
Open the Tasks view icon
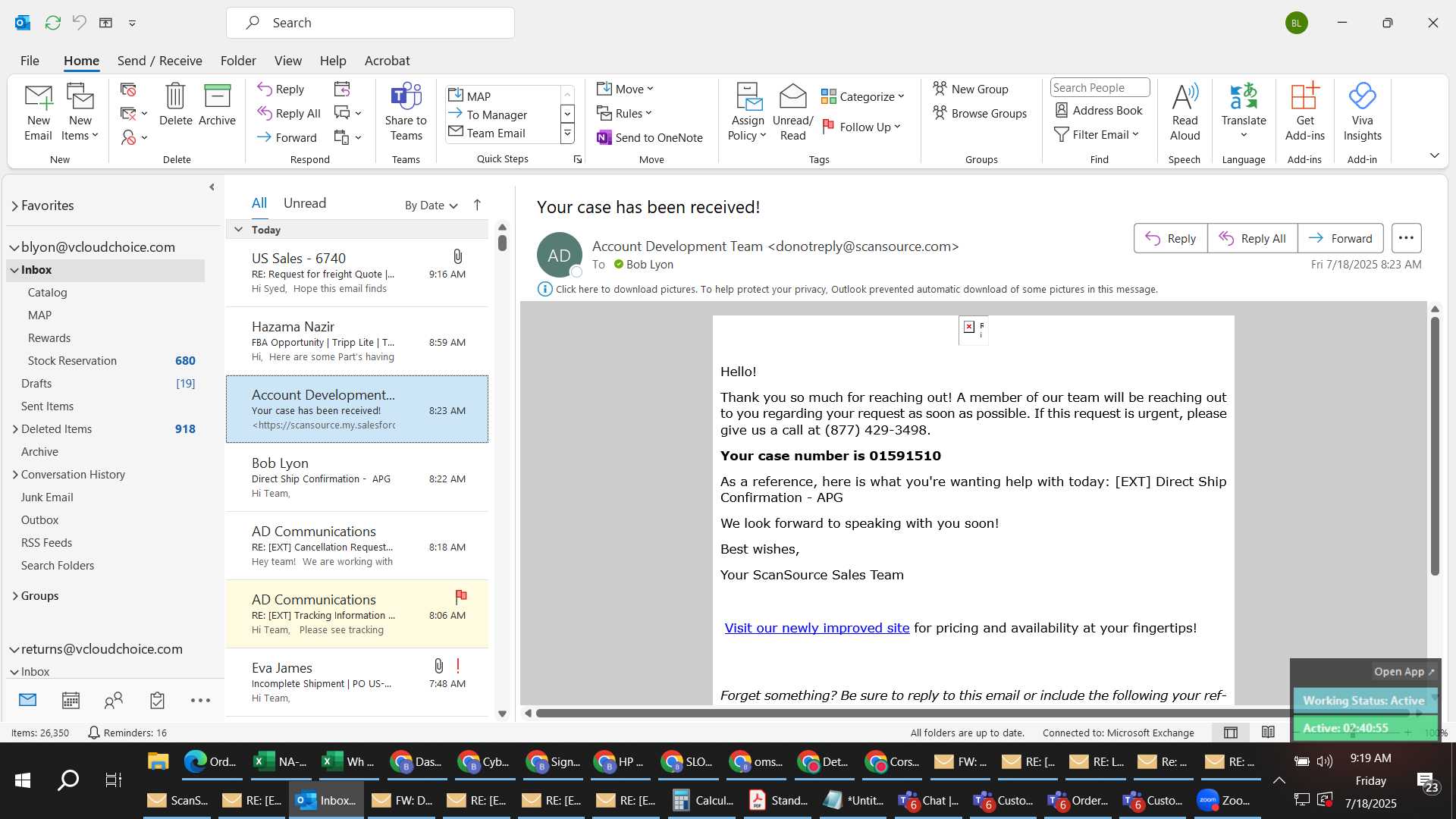pos(157,701)
